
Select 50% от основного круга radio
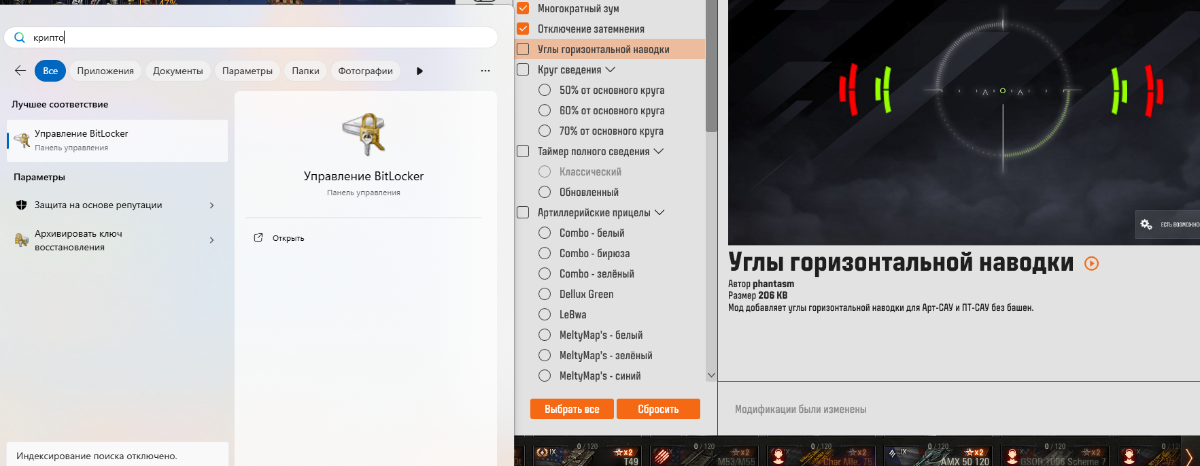pyautogui.click(x=545, y=90)
